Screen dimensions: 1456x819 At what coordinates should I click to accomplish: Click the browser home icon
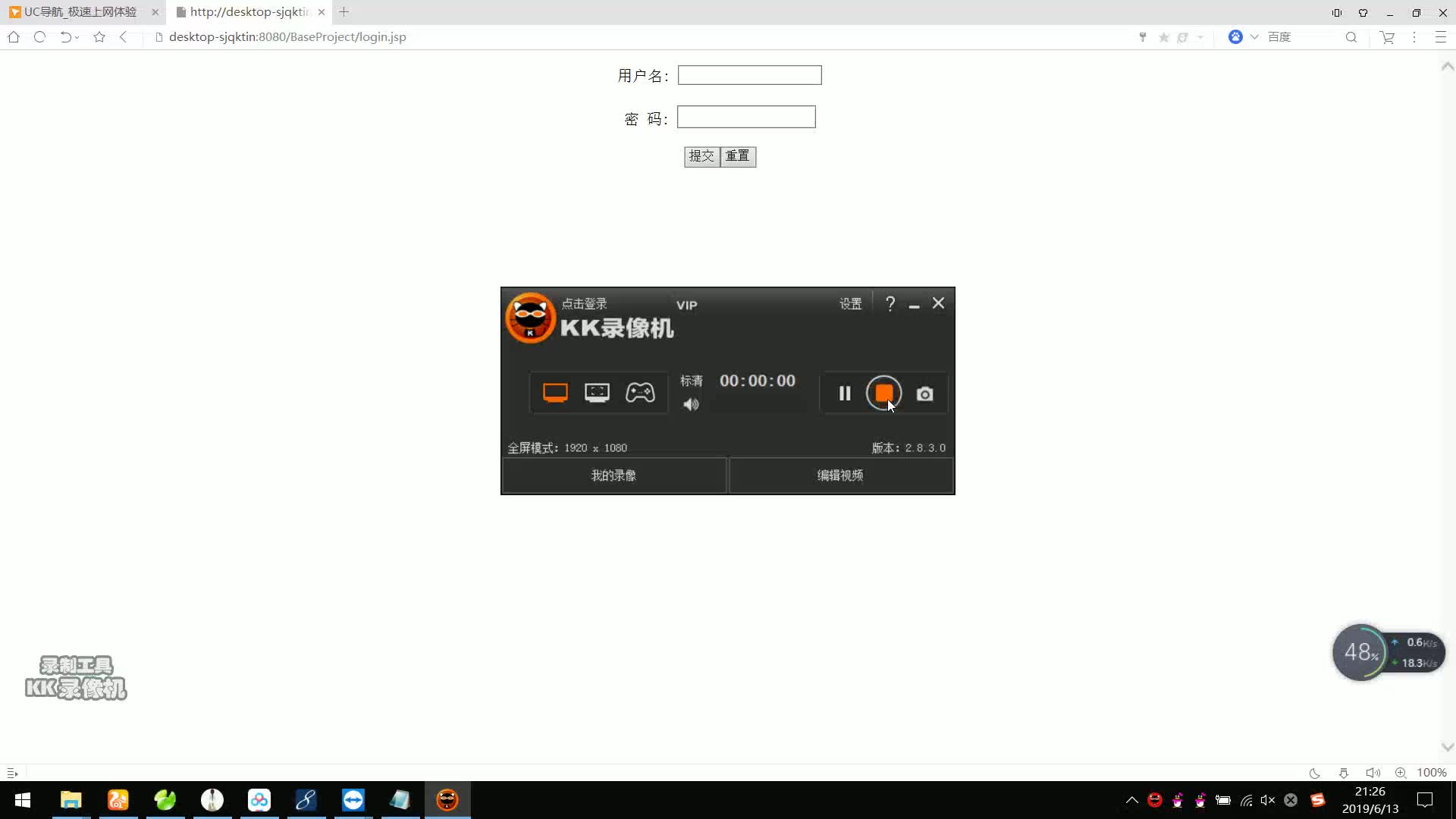[x=14, y=36]
